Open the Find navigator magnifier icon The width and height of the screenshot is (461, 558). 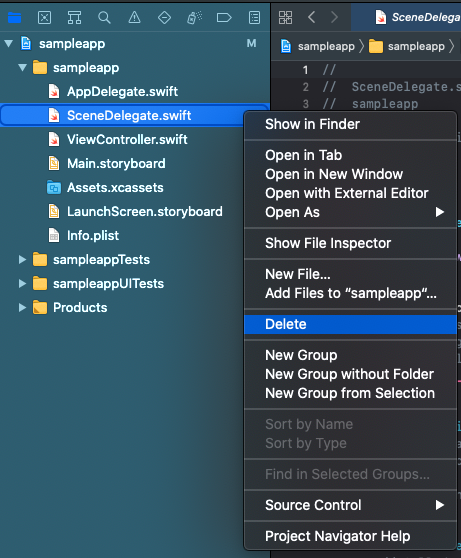(x=104, y=17)
